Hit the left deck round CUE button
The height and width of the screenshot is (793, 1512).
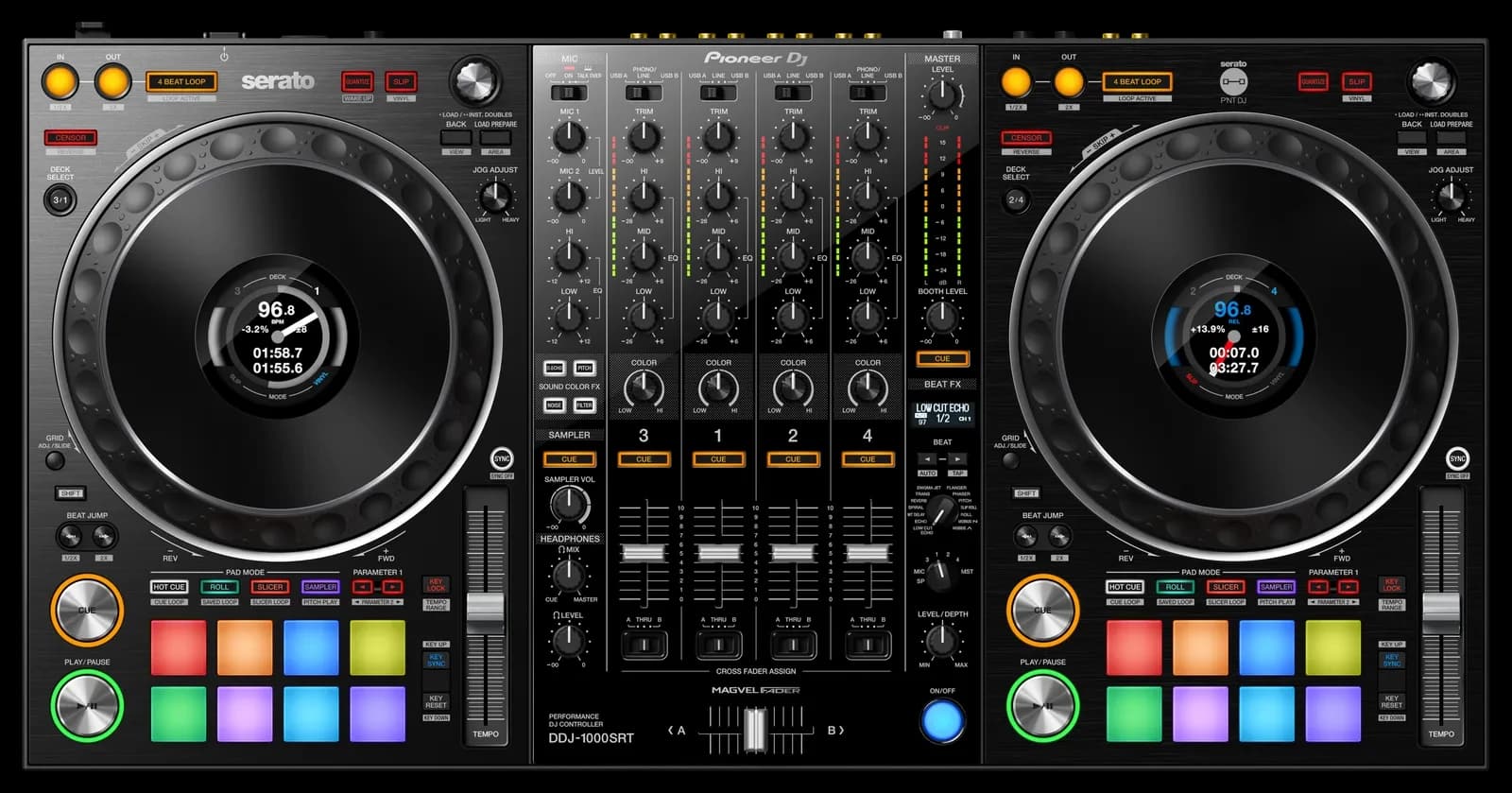coord(87,611)
